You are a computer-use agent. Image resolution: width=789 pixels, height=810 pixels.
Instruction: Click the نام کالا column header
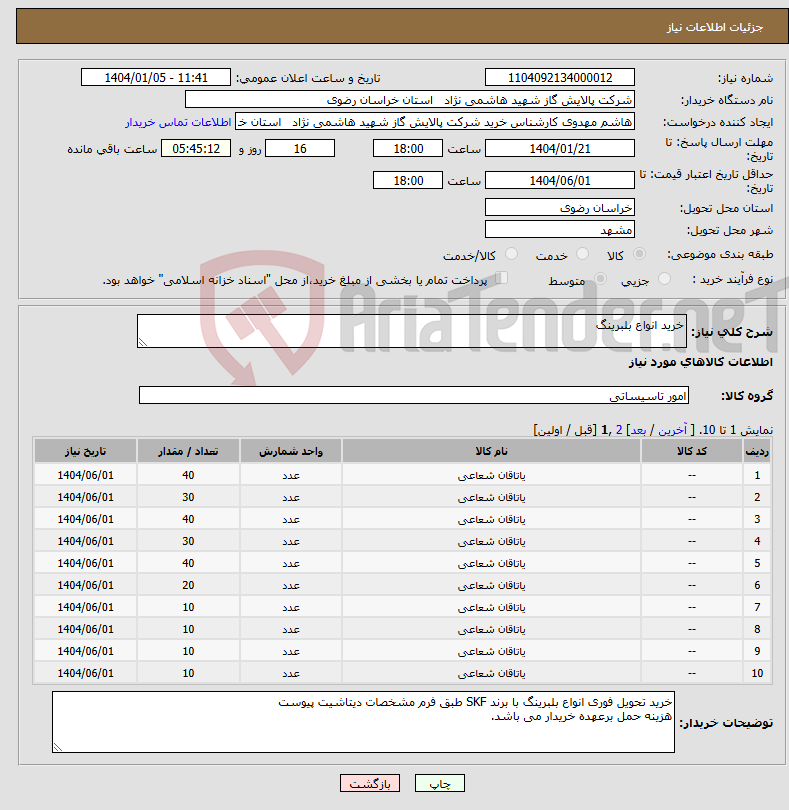(x=491, y=451)
